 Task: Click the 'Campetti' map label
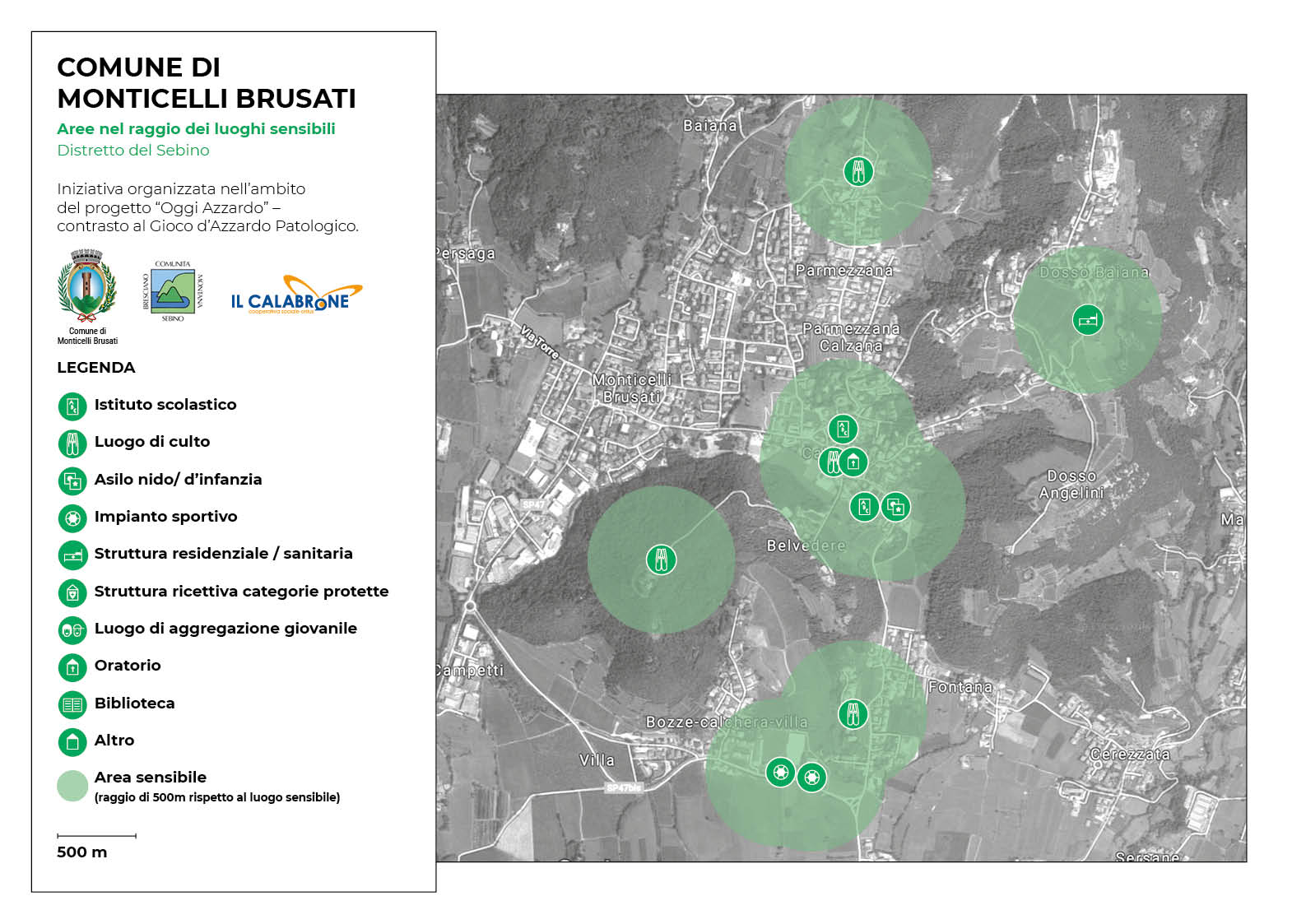point(470,670)
